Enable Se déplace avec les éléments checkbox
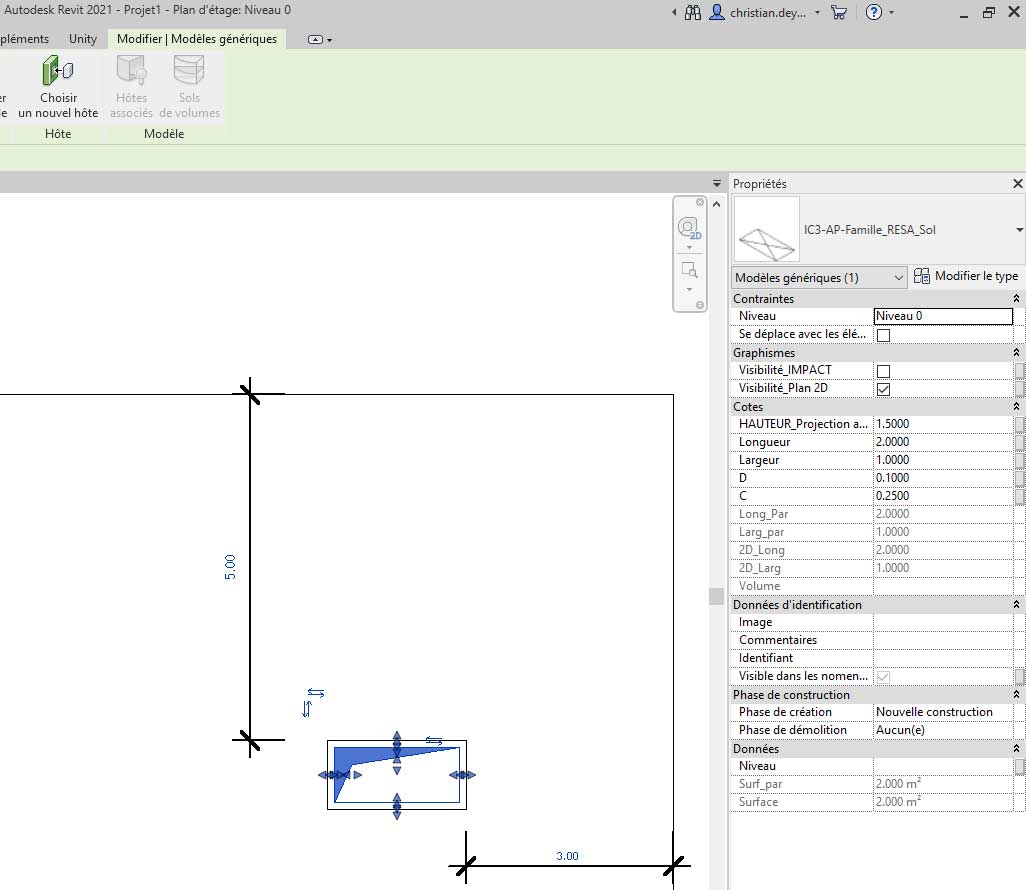1026x890 pixels. 883,335
